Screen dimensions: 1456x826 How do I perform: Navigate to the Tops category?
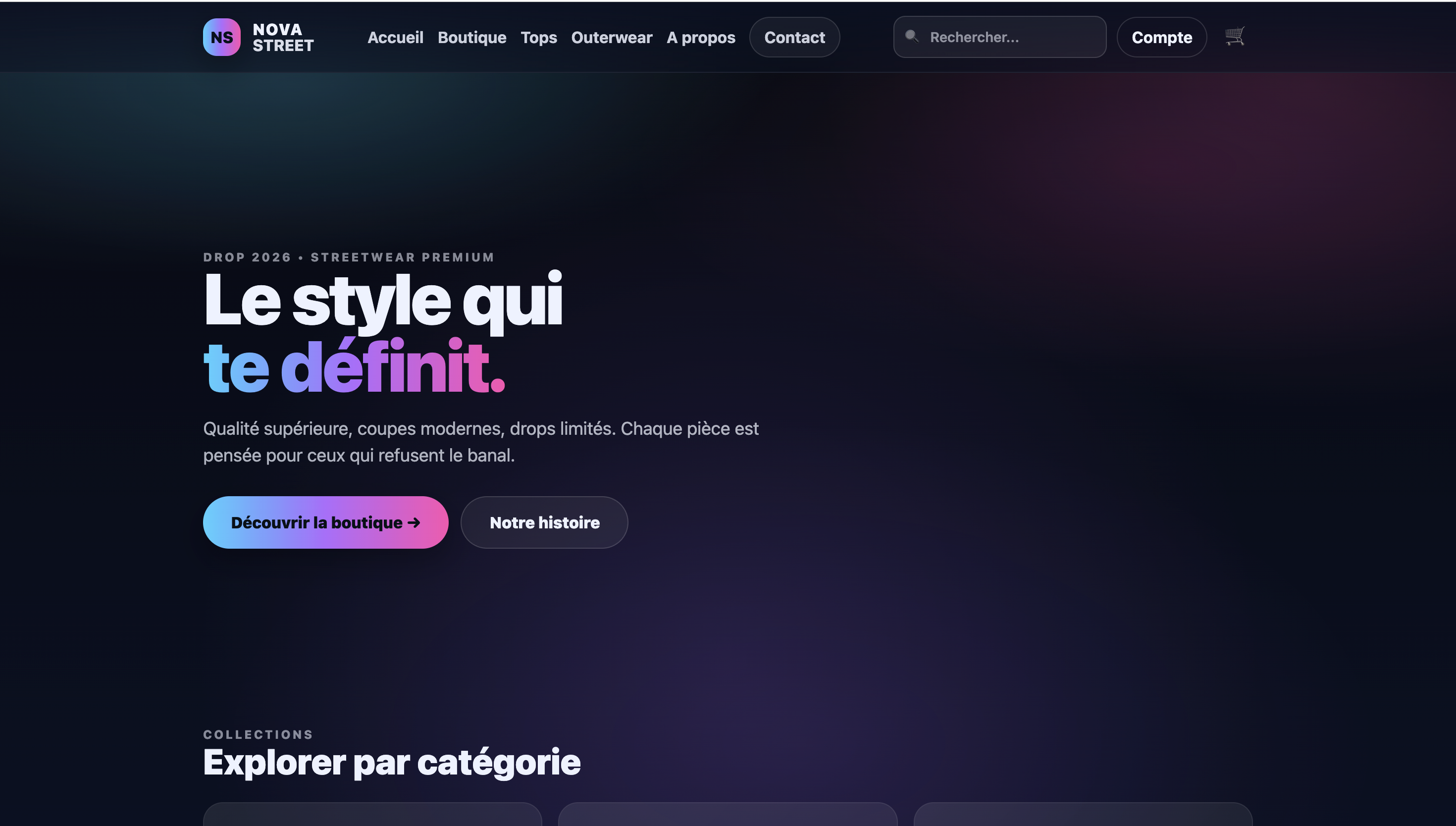click(538, 38)
